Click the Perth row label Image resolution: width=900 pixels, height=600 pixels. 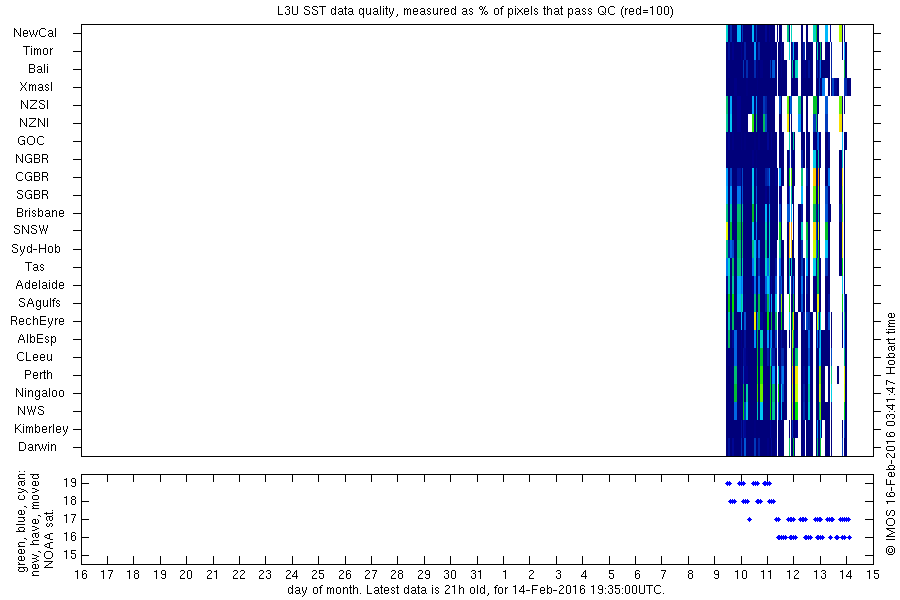[38, 375]
